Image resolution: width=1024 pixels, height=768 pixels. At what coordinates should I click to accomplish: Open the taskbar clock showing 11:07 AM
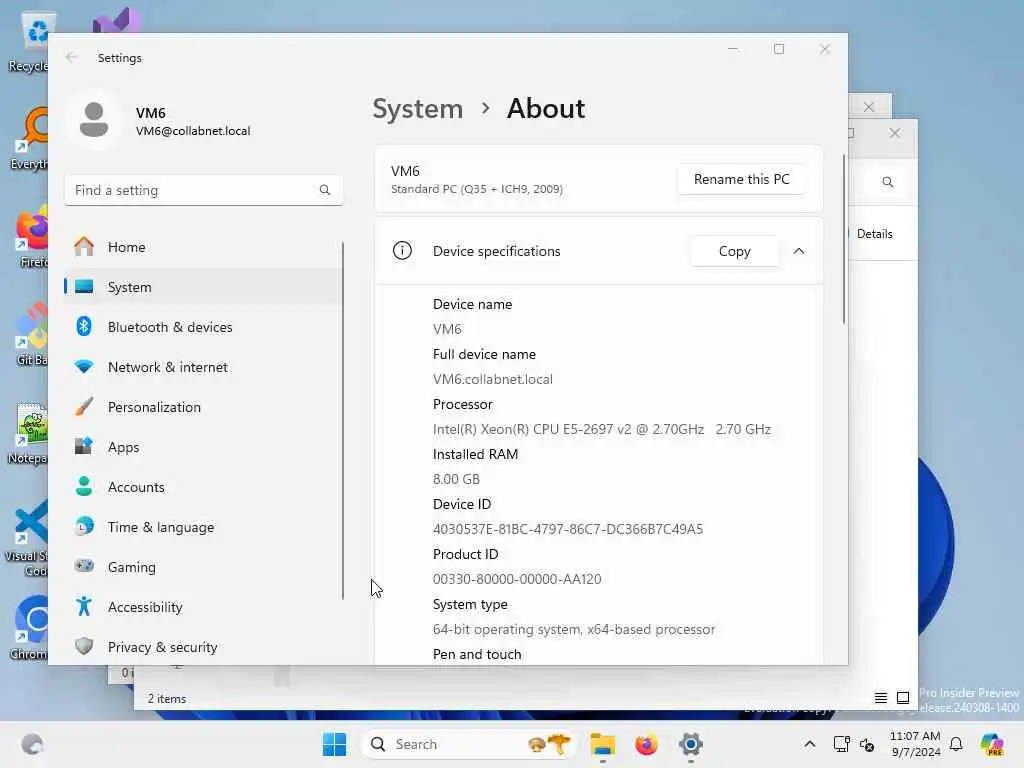click(915, 744)
